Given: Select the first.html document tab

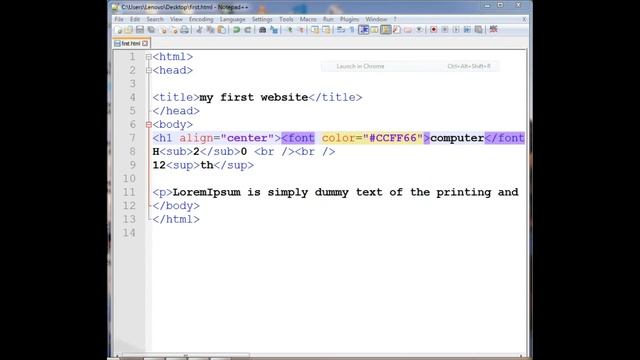Looking at the screenshot, I should (130, 43).
